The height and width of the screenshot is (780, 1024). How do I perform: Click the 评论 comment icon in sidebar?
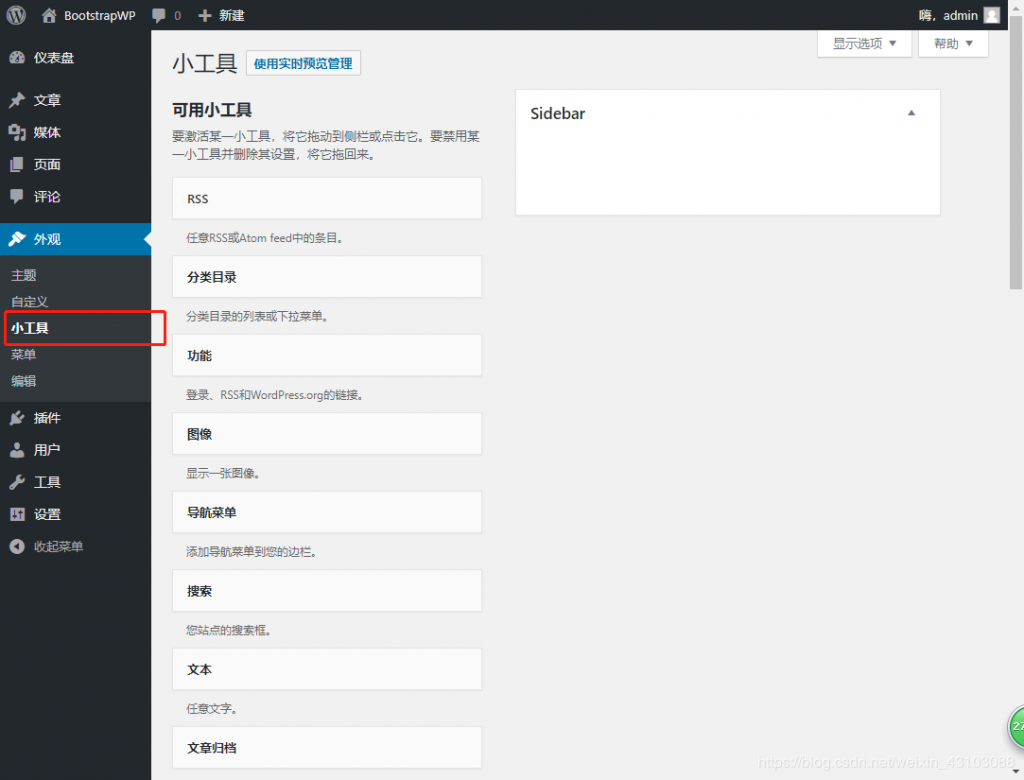pyautogui.click(x=17, y=196)
